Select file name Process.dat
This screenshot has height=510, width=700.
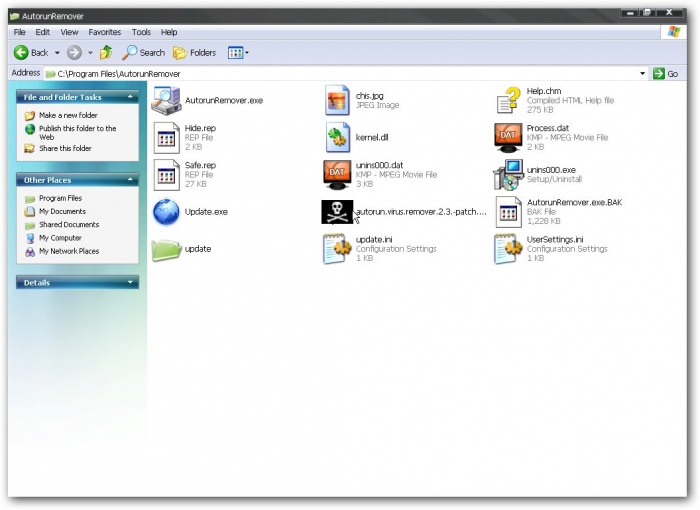pyautogui.click(x=547, y=128)
